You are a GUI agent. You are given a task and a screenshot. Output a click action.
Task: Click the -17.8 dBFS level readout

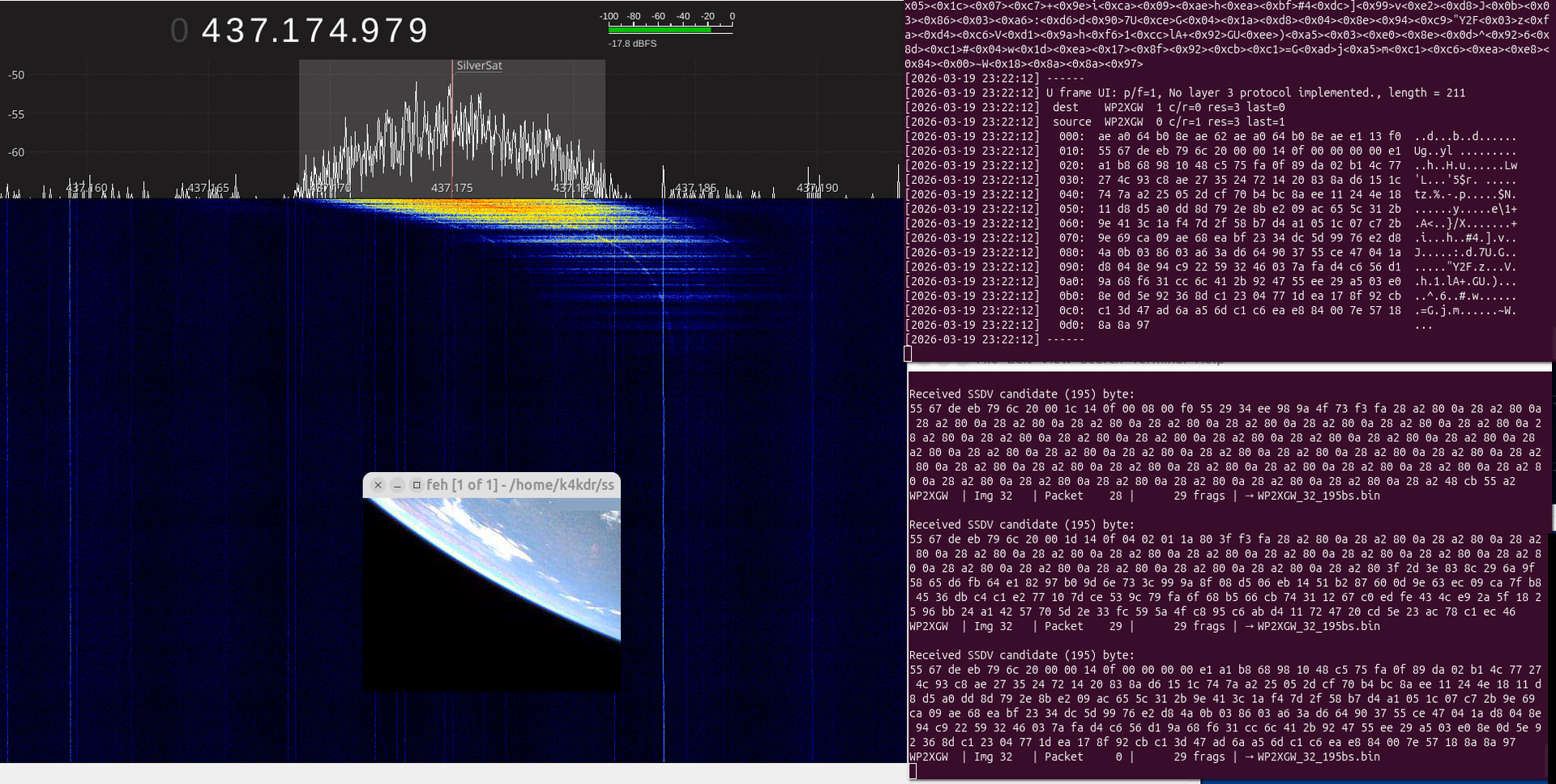click(x=632, y=44)
